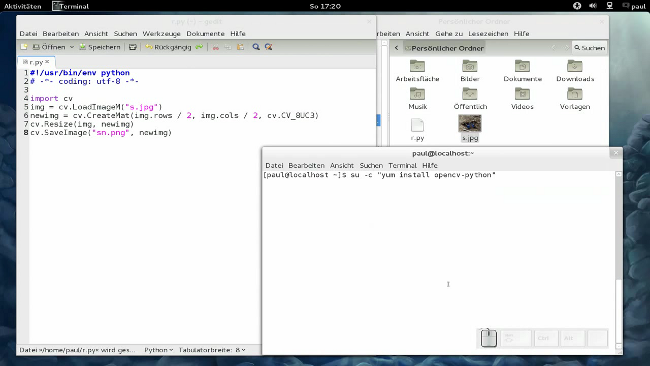Close the terminal window
Screen dimensions: 650x366
click(616, 153)
